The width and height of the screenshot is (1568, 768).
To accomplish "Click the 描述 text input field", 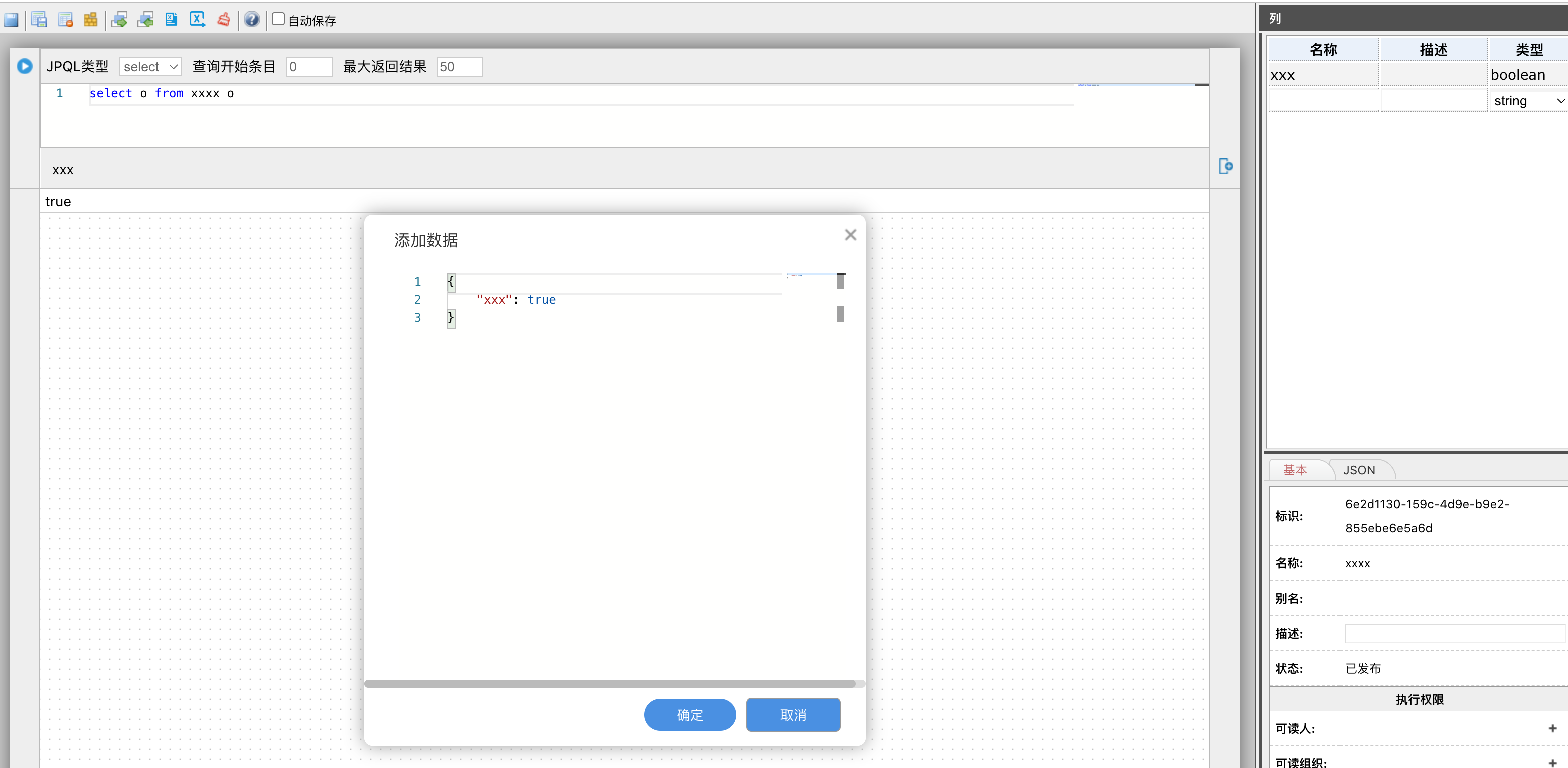I will coord(1454,634).
